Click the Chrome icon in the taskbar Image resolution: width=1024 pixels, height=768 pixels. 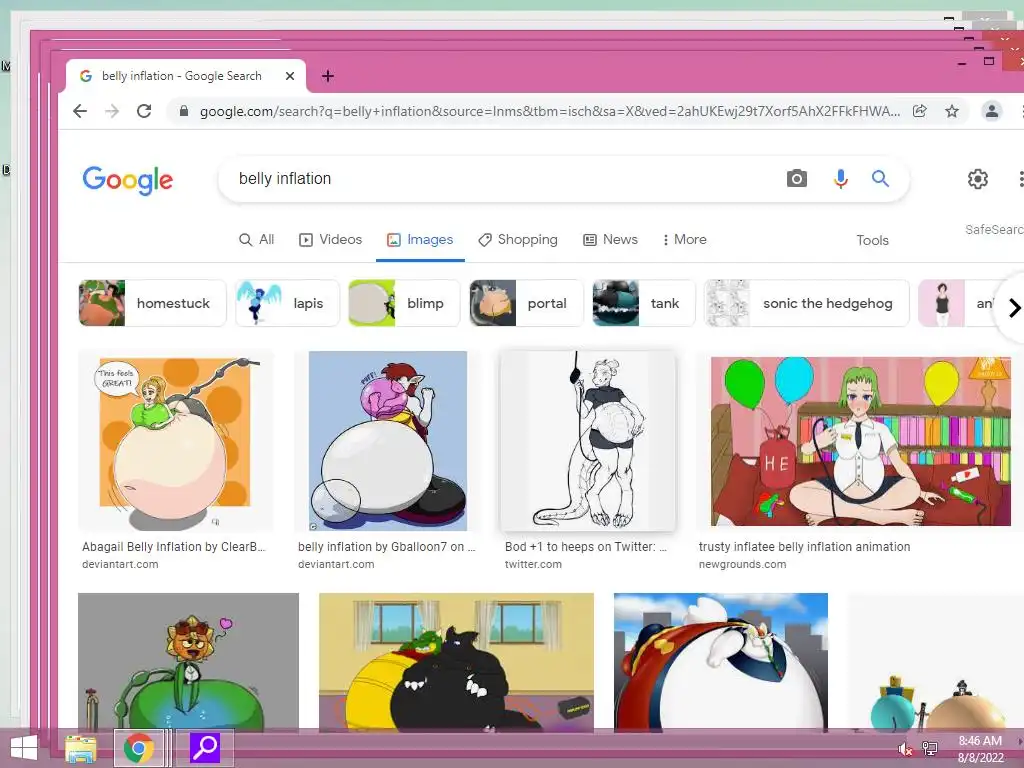click(x=138, y=748)
